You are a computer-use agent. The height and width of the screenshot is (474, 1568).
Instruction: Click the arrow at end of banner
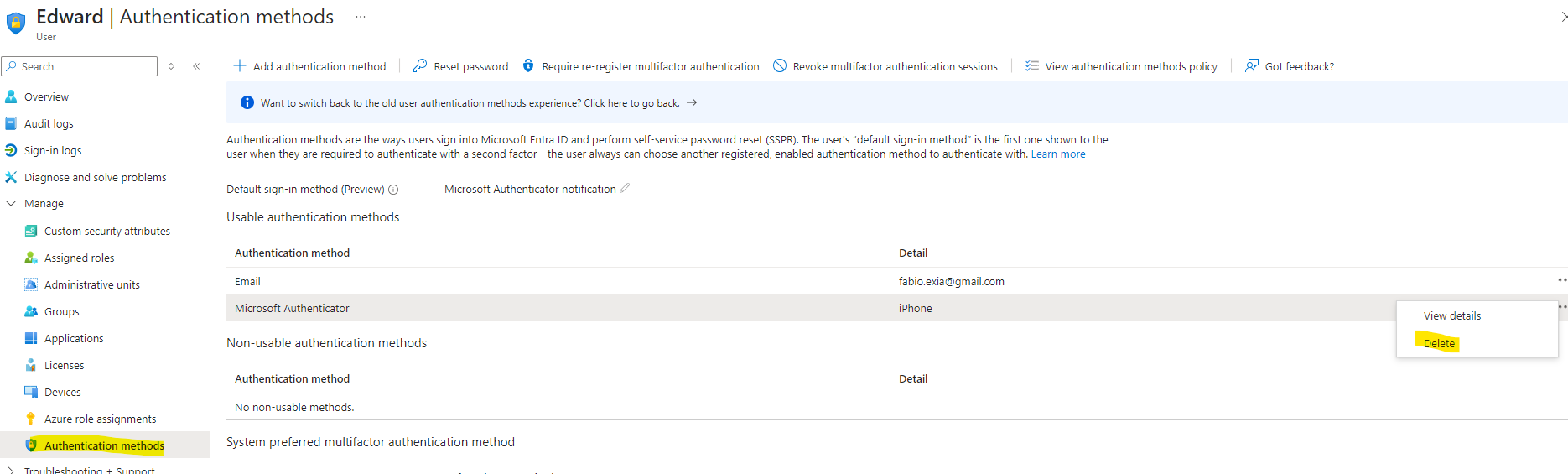(x=692, y=102)
